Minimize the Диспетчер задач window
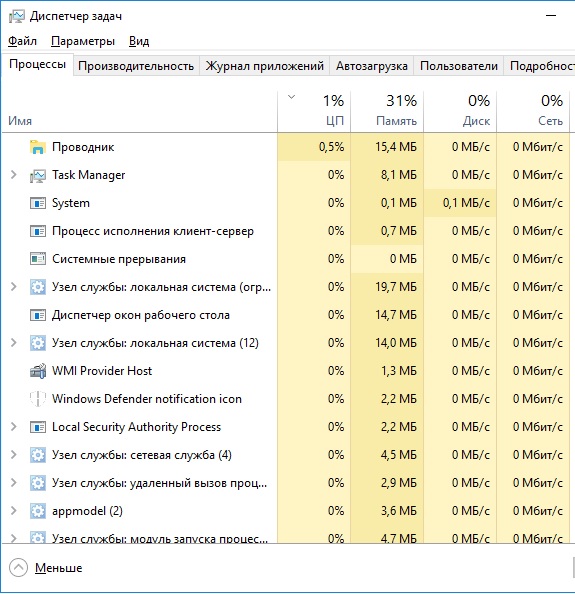The height and width of the screenshot is (594, 575). coord(551,16)
